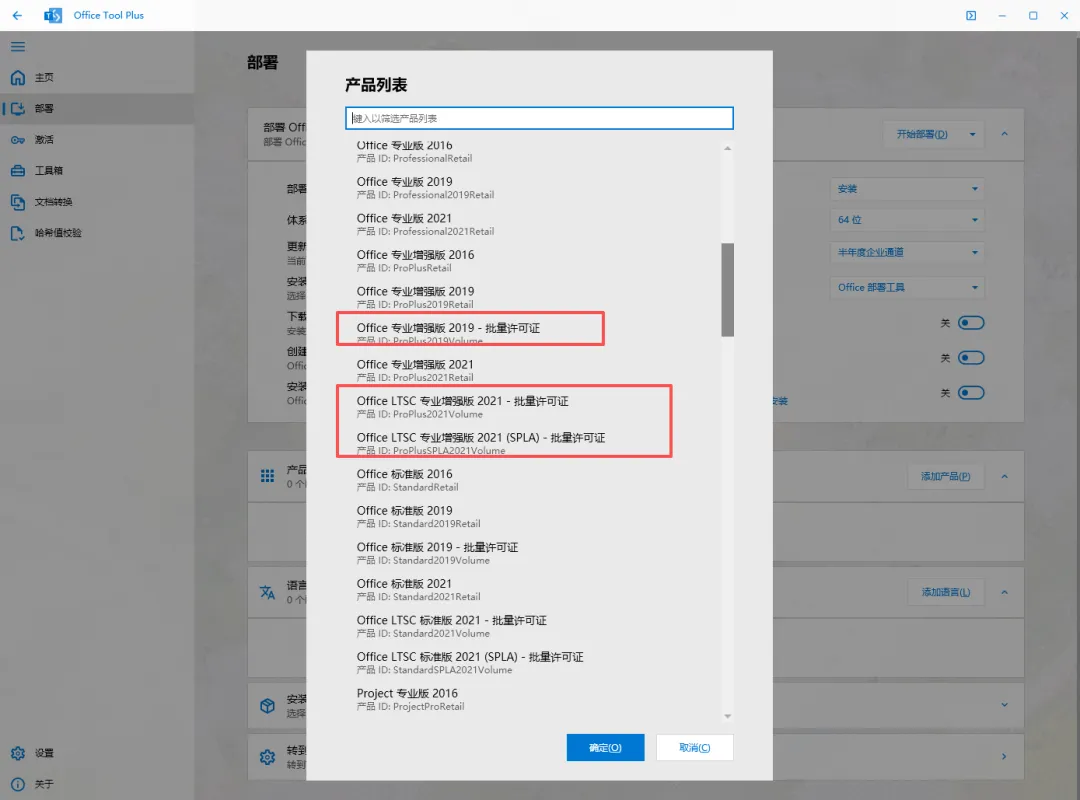Click the gear icon in bottom deploy section

[267, 757]
